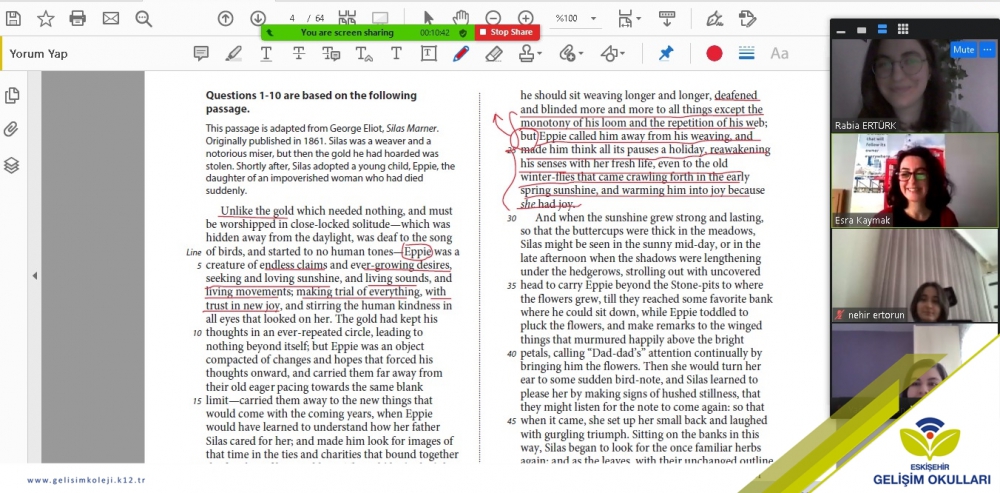This screenshot has width=1000, height=493.
Task: Switch Zoom panel to single video view
Action: tap(862, 30)
